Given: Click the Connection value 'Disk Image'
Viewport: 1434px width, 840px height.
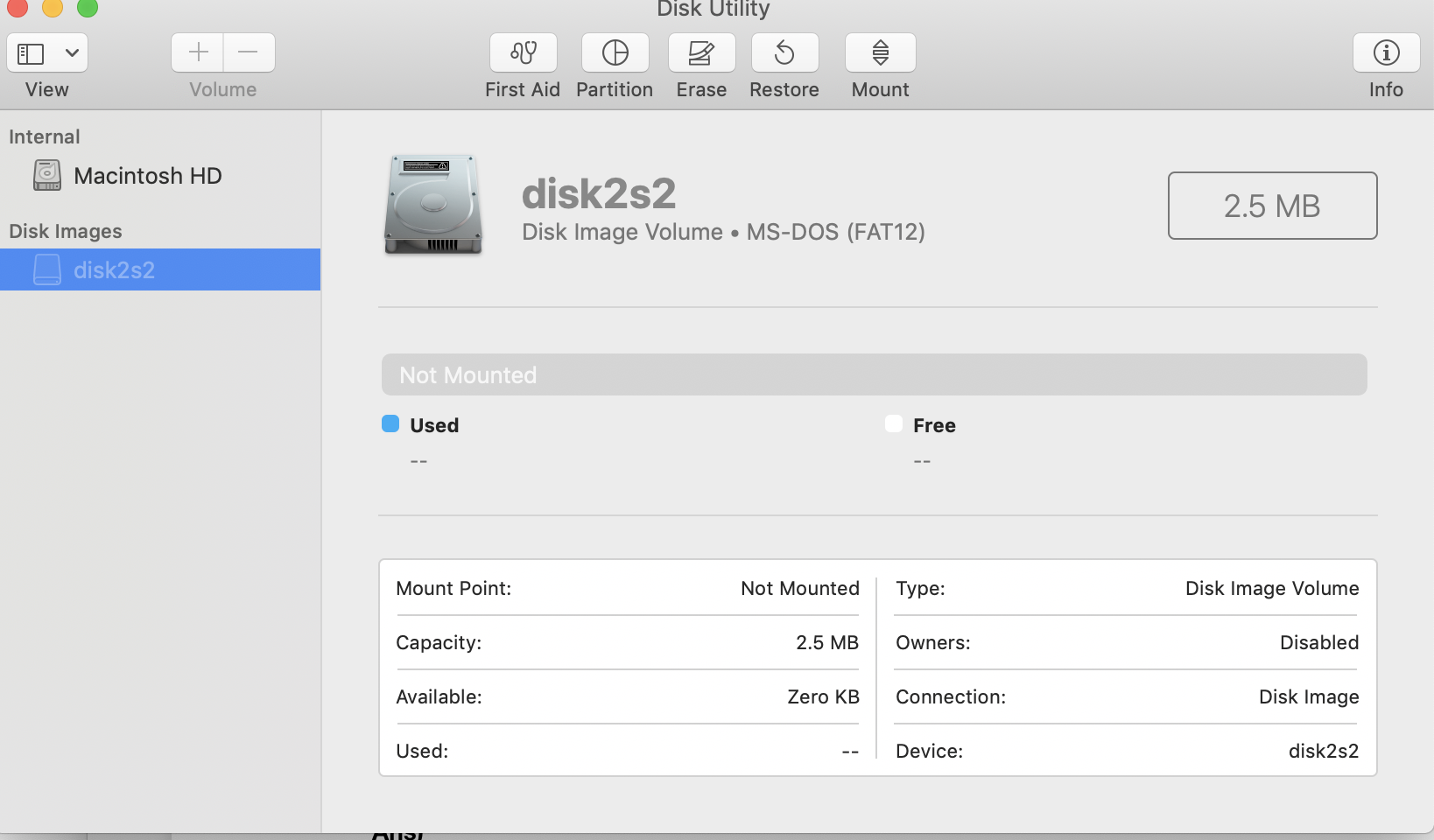Looking at the screenshot, I should [1309, 696].
